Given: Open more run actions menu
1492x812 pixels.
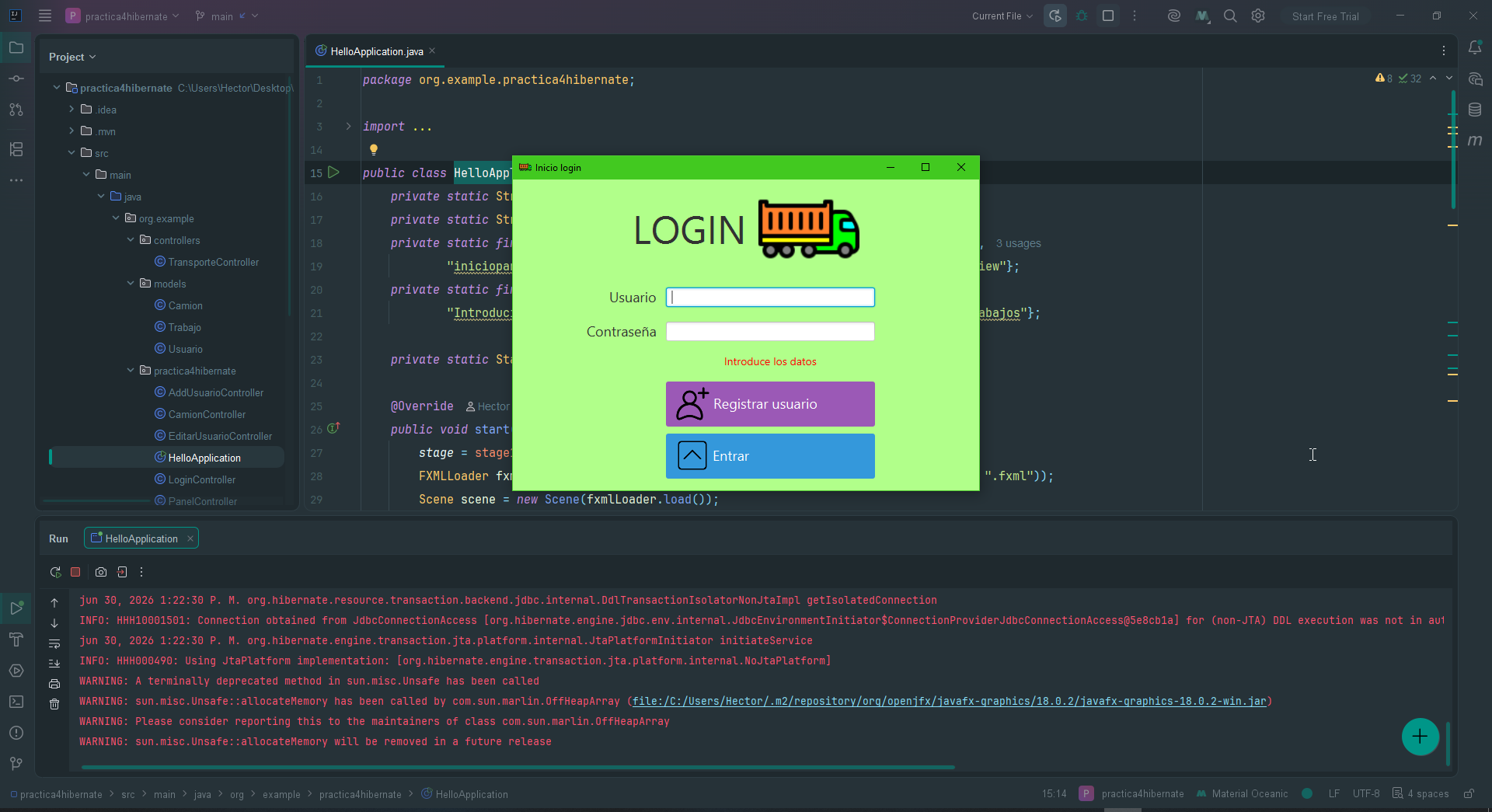Looking at the screenshot, I should click(1135, 16).
